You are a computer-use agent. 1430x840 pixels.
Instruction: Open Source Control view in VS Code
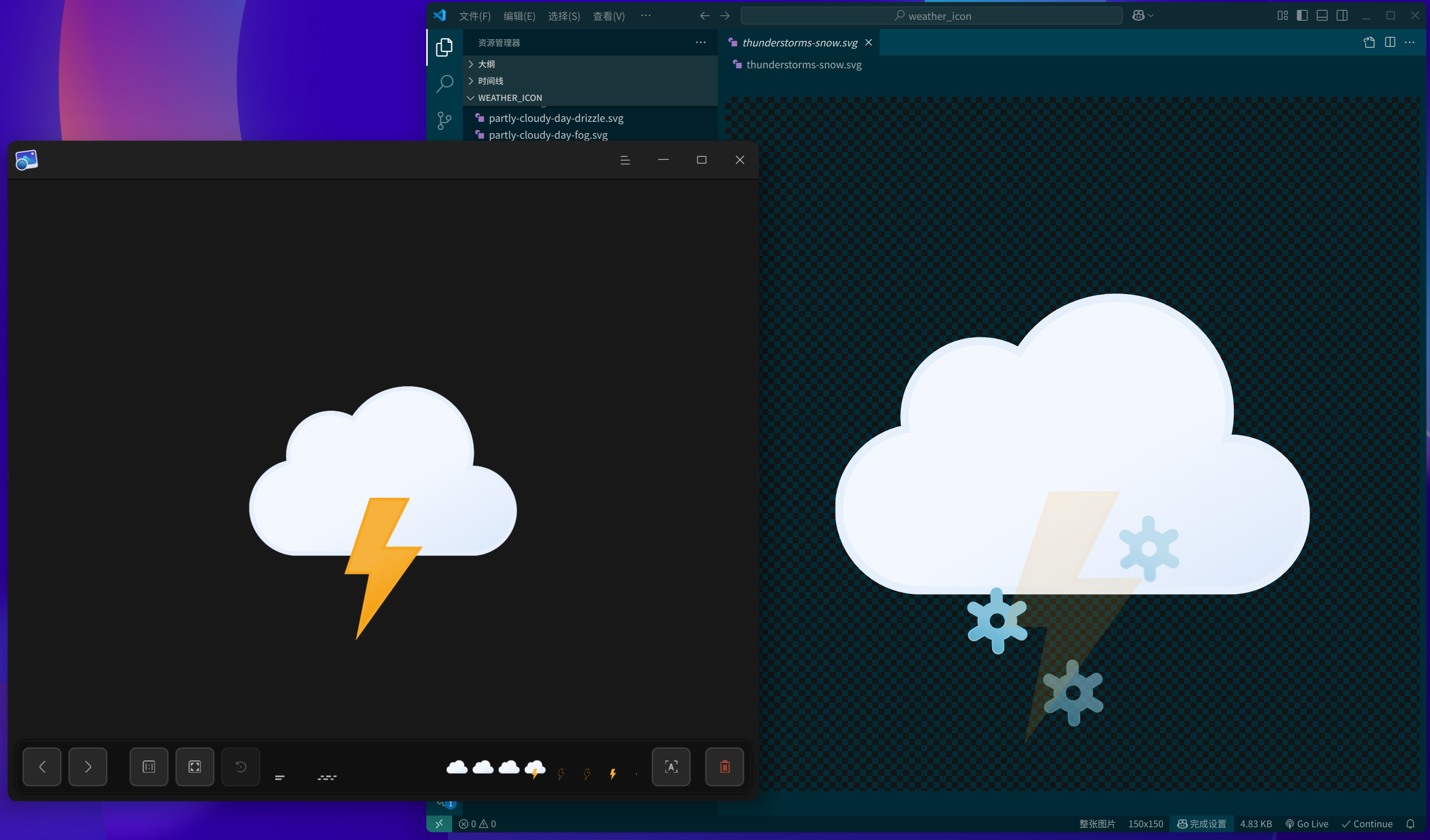(x=445, y=120)
